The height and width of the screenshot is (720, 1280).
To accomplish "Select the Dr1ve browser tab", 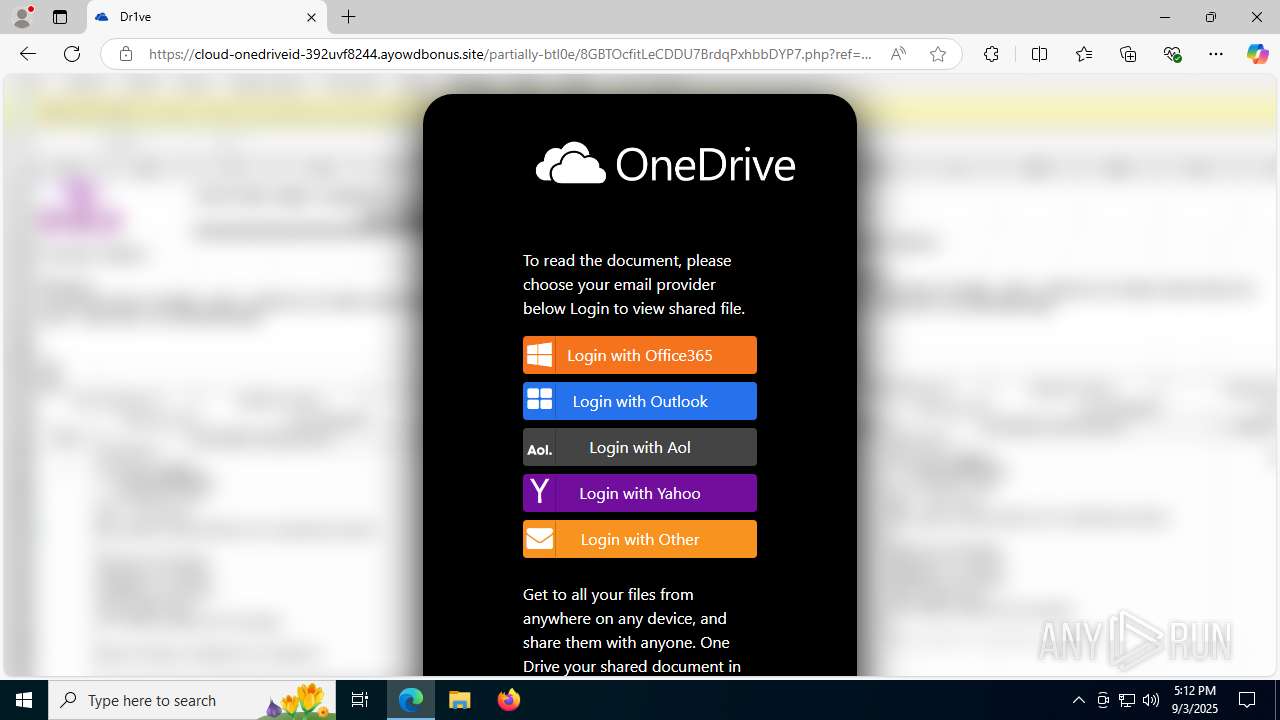I will click(x=208, y=17).
